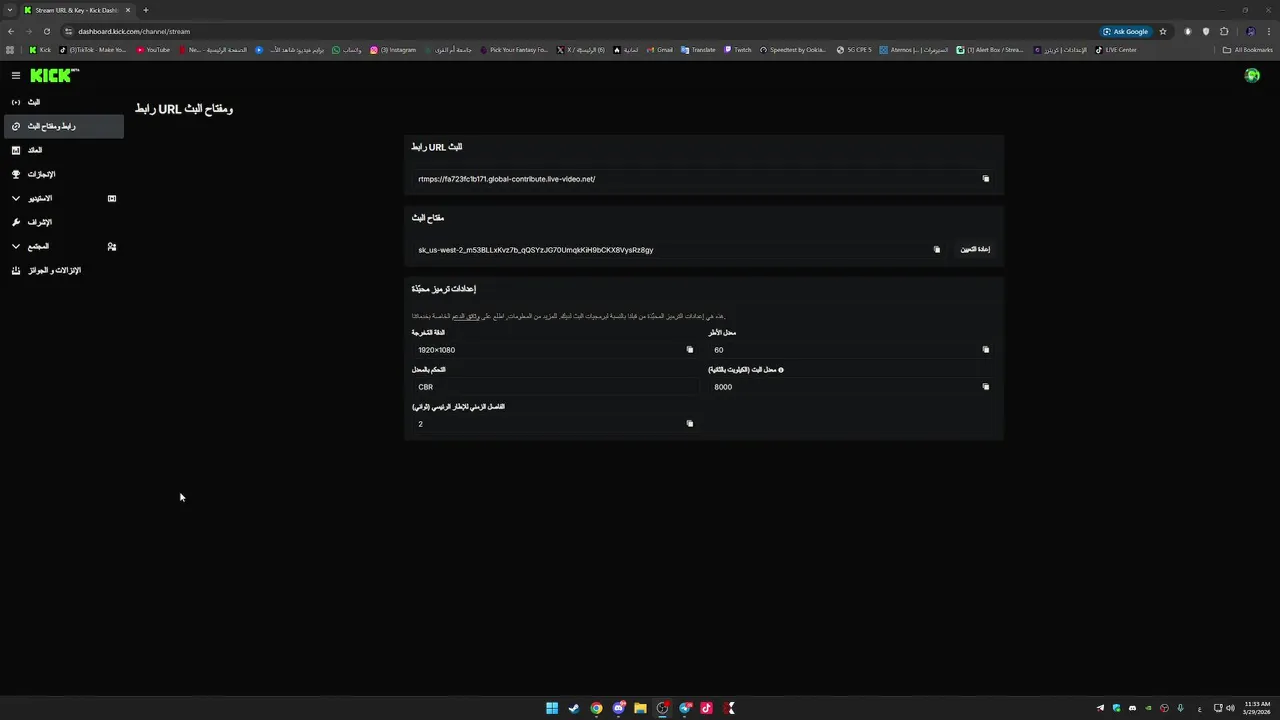Open the All Bookmarks folder dropdown
Image resolution: width=1280 pixels, height=720 pixels.
[1247, 50]
